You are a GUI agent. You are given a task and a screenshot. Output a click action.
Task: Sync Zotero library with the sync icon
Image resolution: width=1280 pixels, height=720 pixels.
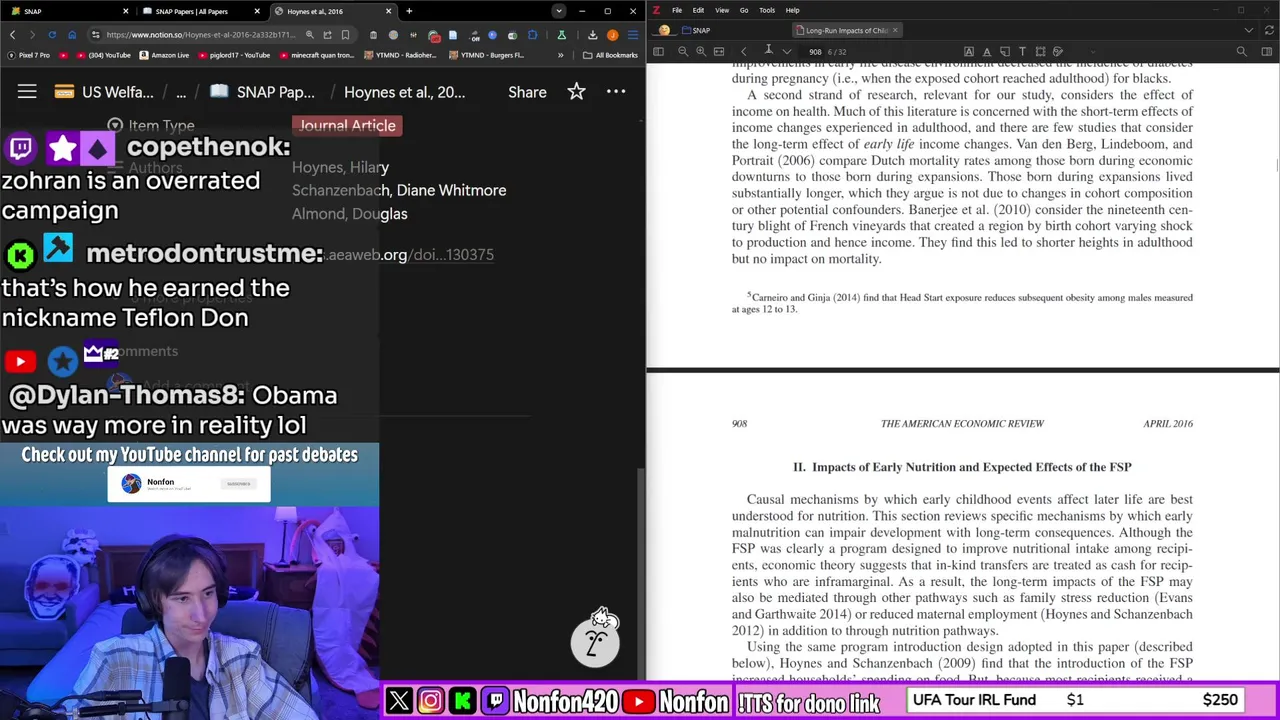click(x=1268, y=30)
